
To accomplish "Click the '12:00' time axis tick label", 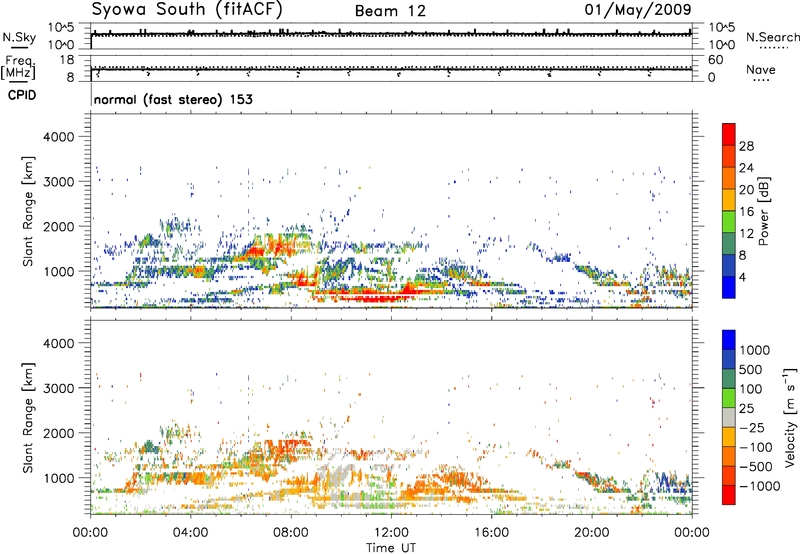I will click(x=391, y=533).
